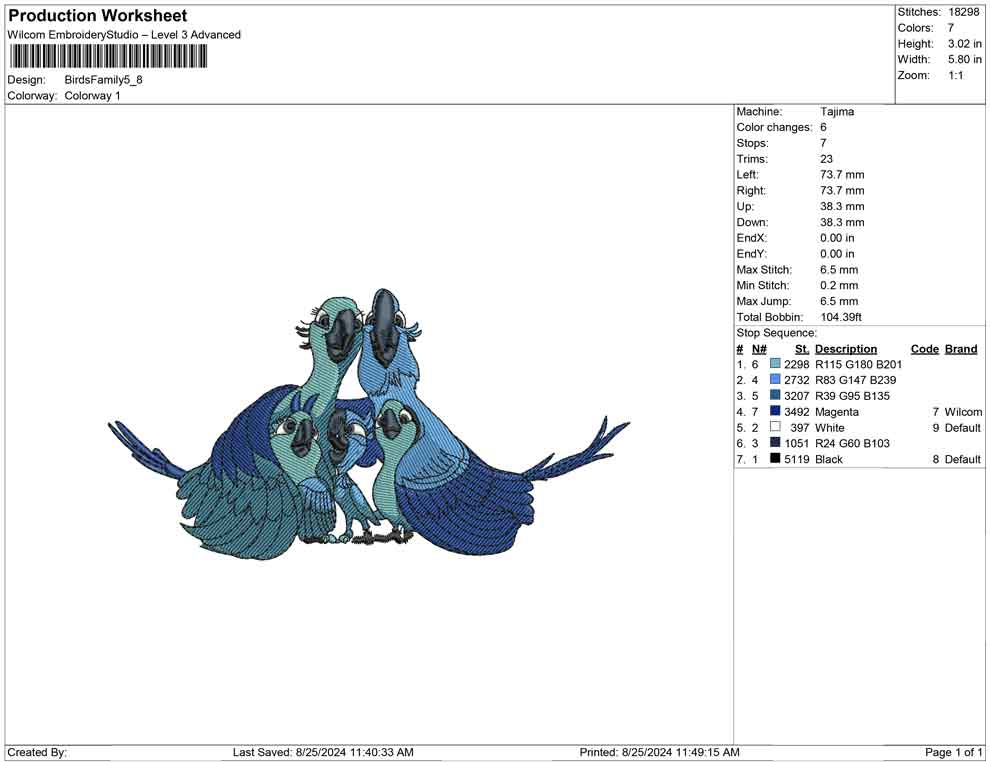Select the Magenta thread color swatch

click(x=775, y=412)
